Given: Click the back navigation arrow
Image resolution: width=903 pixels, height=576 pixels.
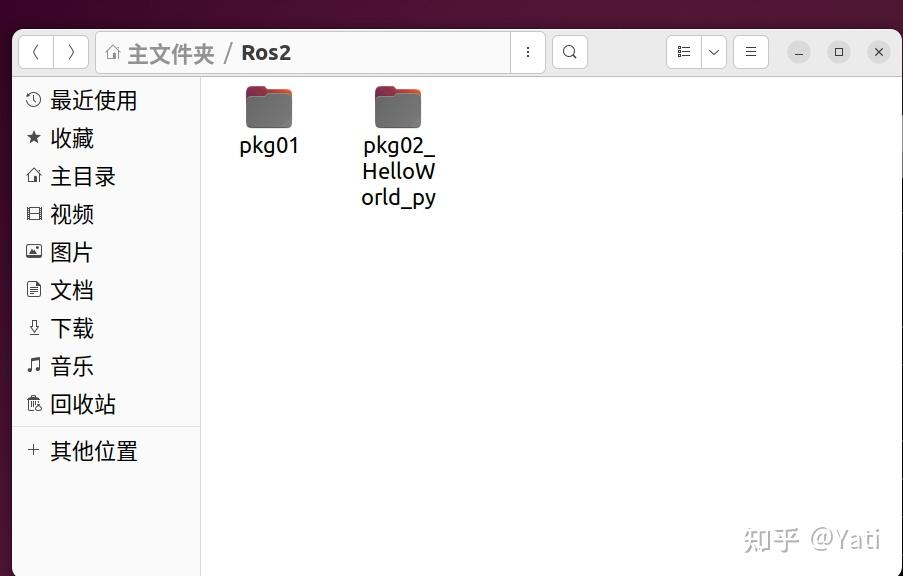Looking at the screenshot, I should click(x=35, y=51).
